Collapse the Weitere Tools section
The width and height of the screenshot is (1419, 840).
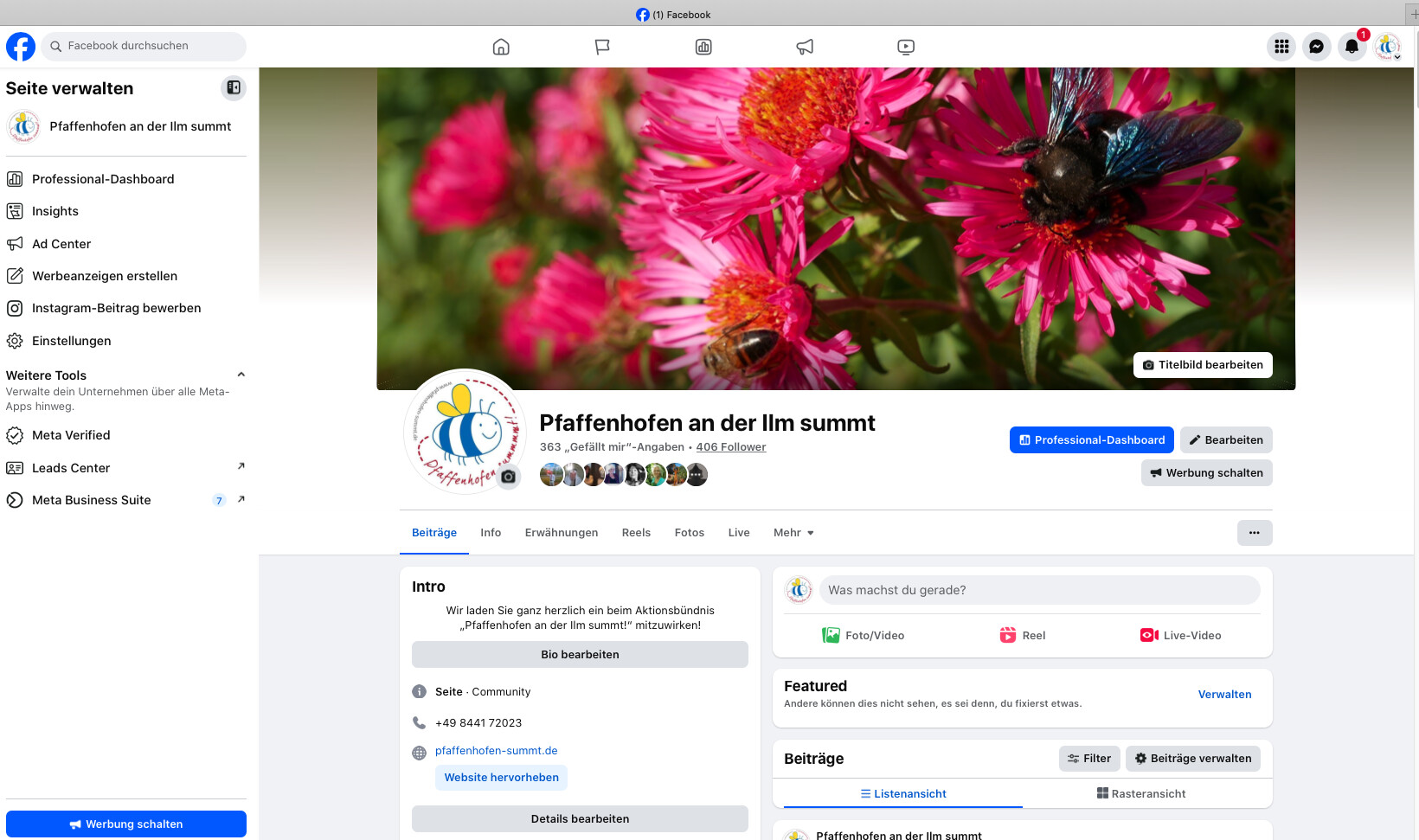[241, 375]
